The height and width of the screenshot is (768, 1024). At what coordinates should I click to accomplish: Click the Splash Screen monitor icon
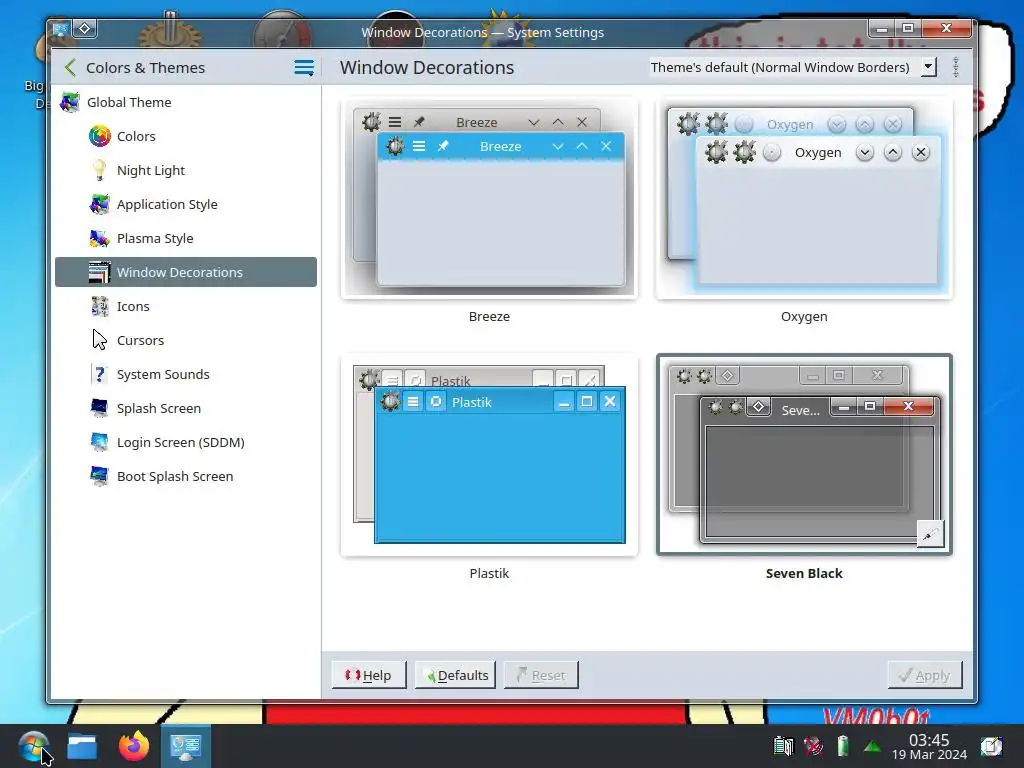click(99, 408)
